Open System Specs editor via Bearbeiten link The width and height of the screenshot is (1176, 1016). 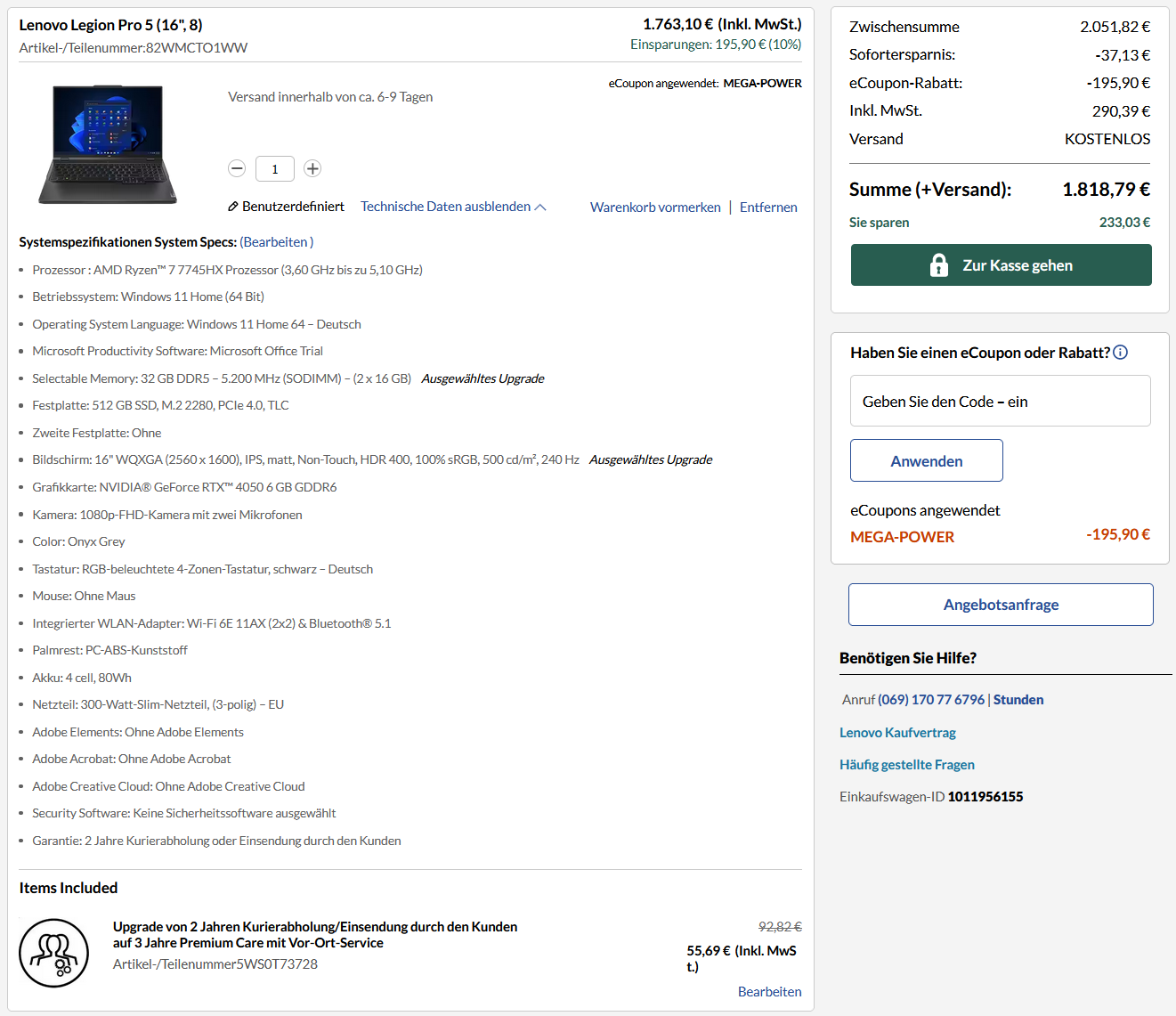pos(276,241)
